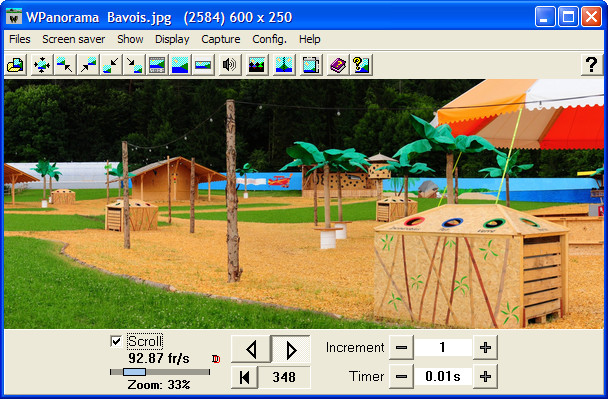Click the yellow question mark picture icon

click(x=361, y=65)
